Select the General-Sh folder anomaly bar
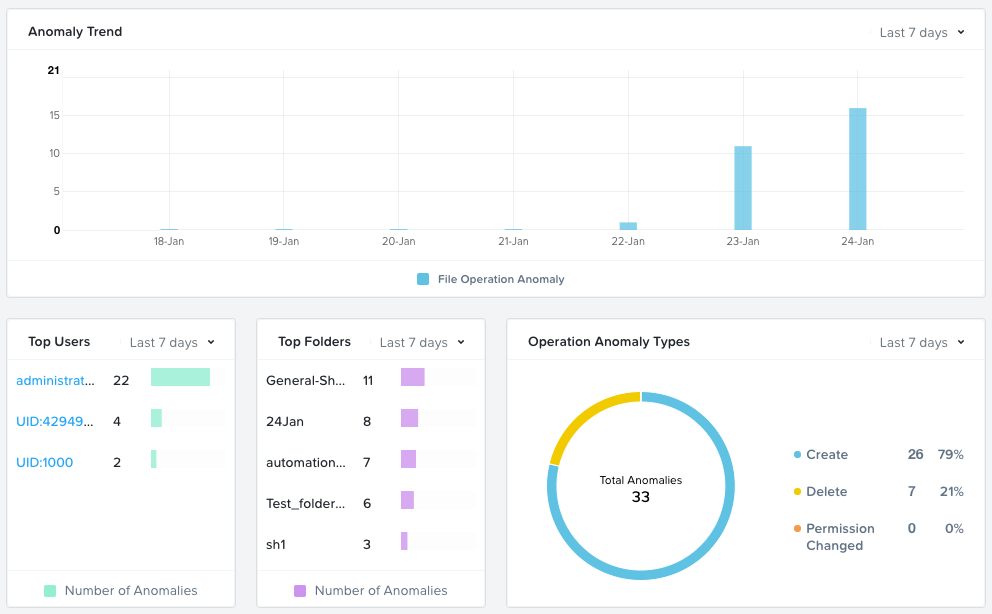This screenshot has height=614, width=992. (x=412, y=380)
